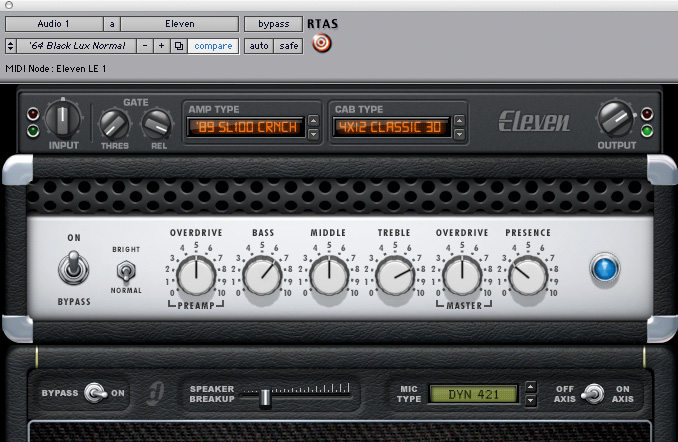Open the '64 Black Lux Normal preset menu
678x442 pixels.
(x=77, y=46)
